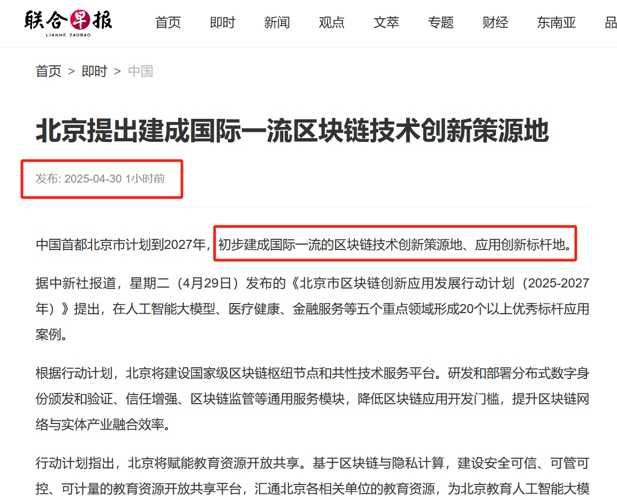Switch to the 专题 section
The width and height of the screenshot is (617, 500).
(441, 22)
